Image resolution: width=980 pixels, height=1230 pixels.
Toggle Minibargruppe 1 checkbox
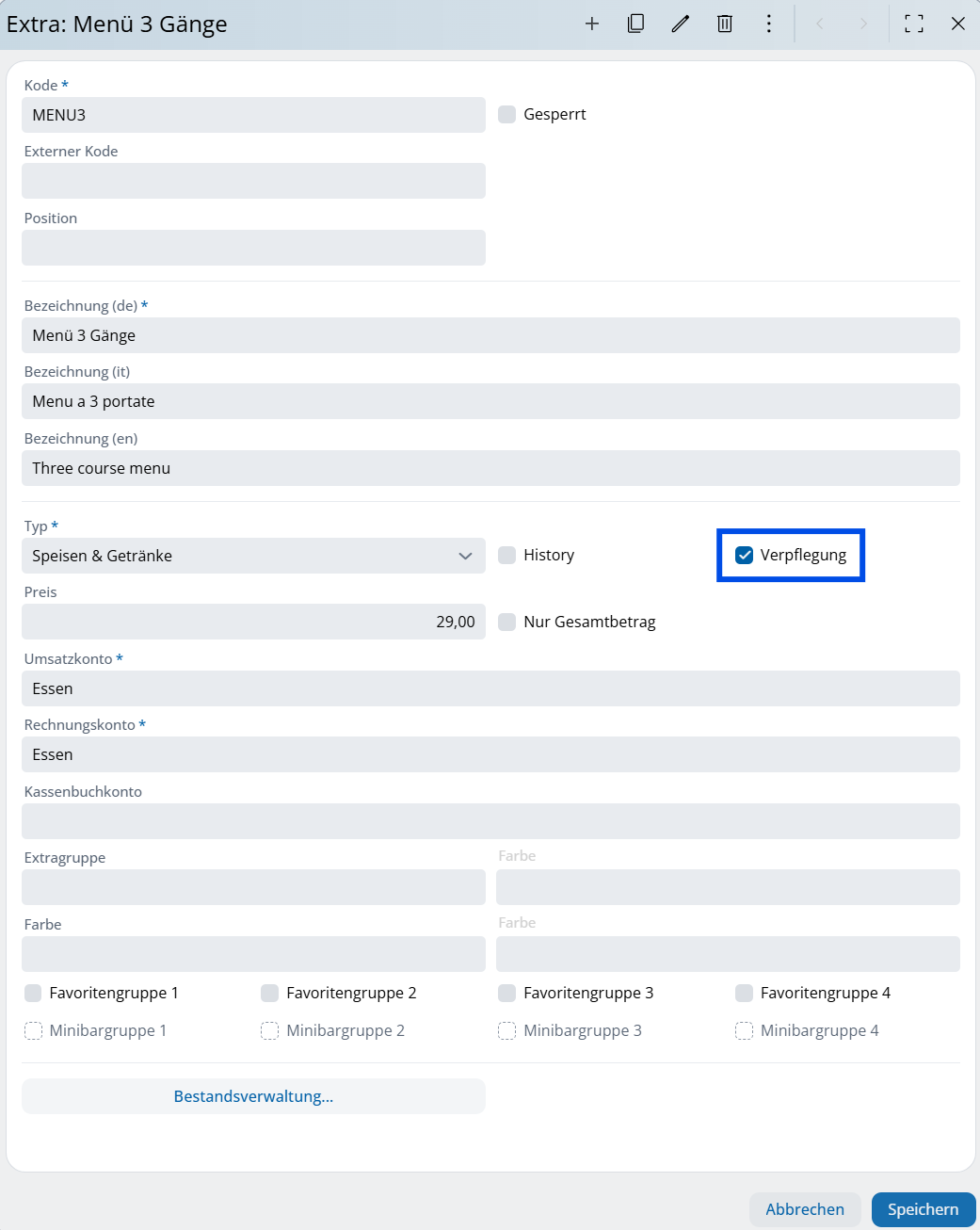coord(33,1030)
